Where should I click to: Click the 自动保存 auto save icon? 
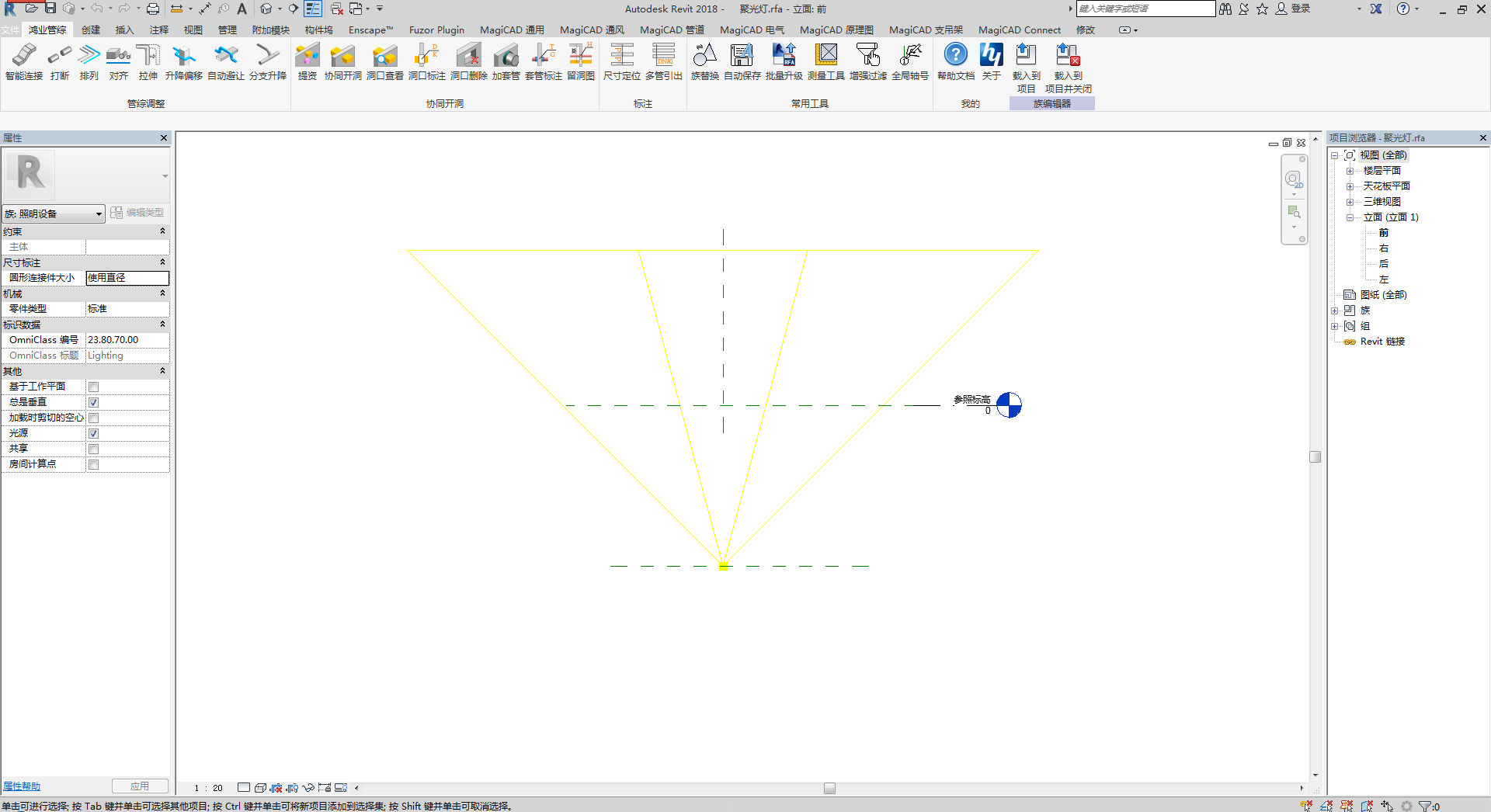[x=742, y=62]
